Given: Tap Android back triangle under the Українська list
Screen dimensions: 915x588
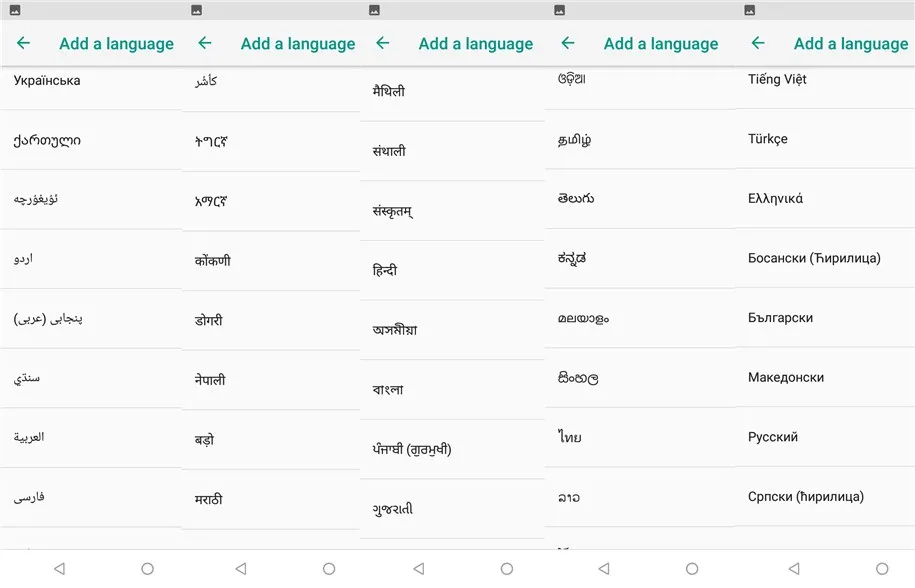Looking at the screenshot, I should pos(59,568).
